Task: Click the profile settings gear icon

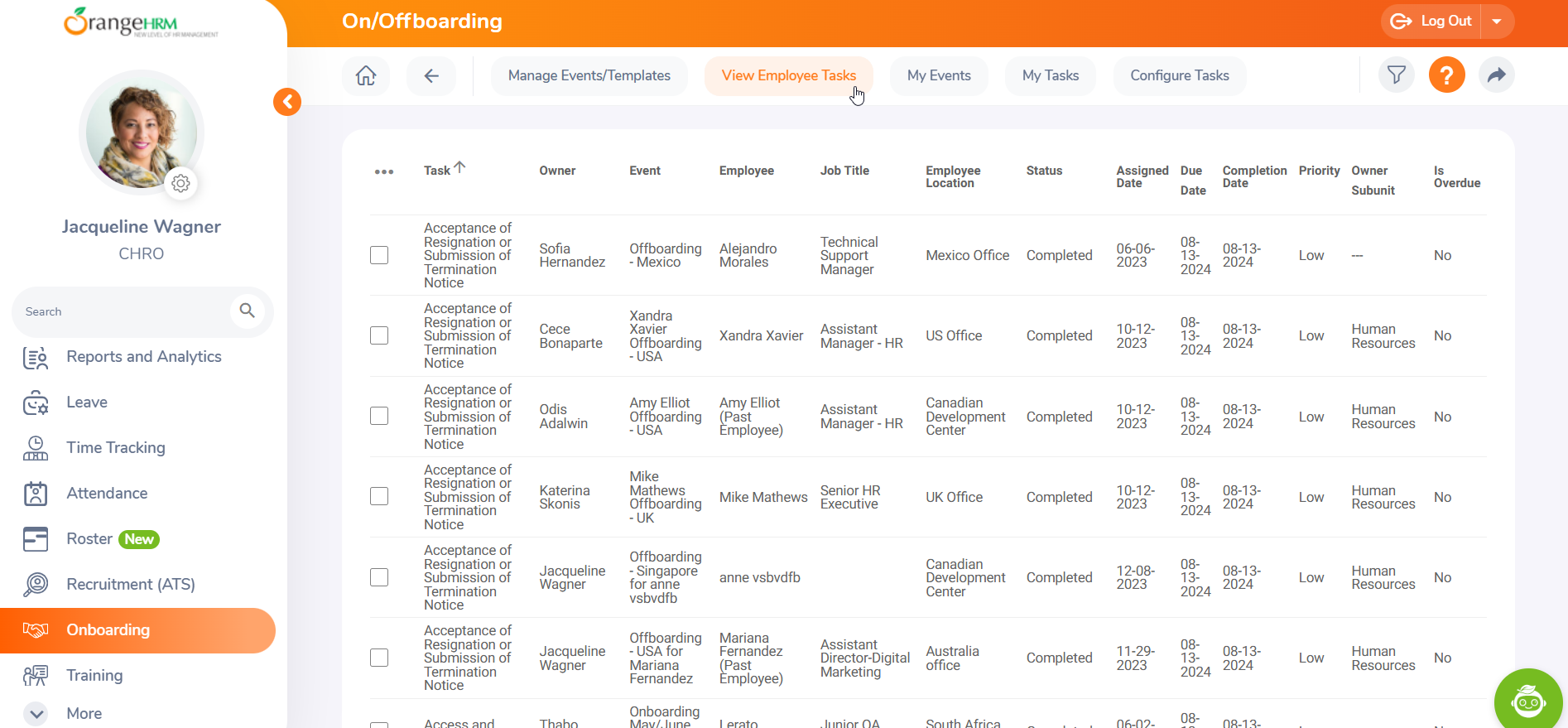Action: pos(180,183)
